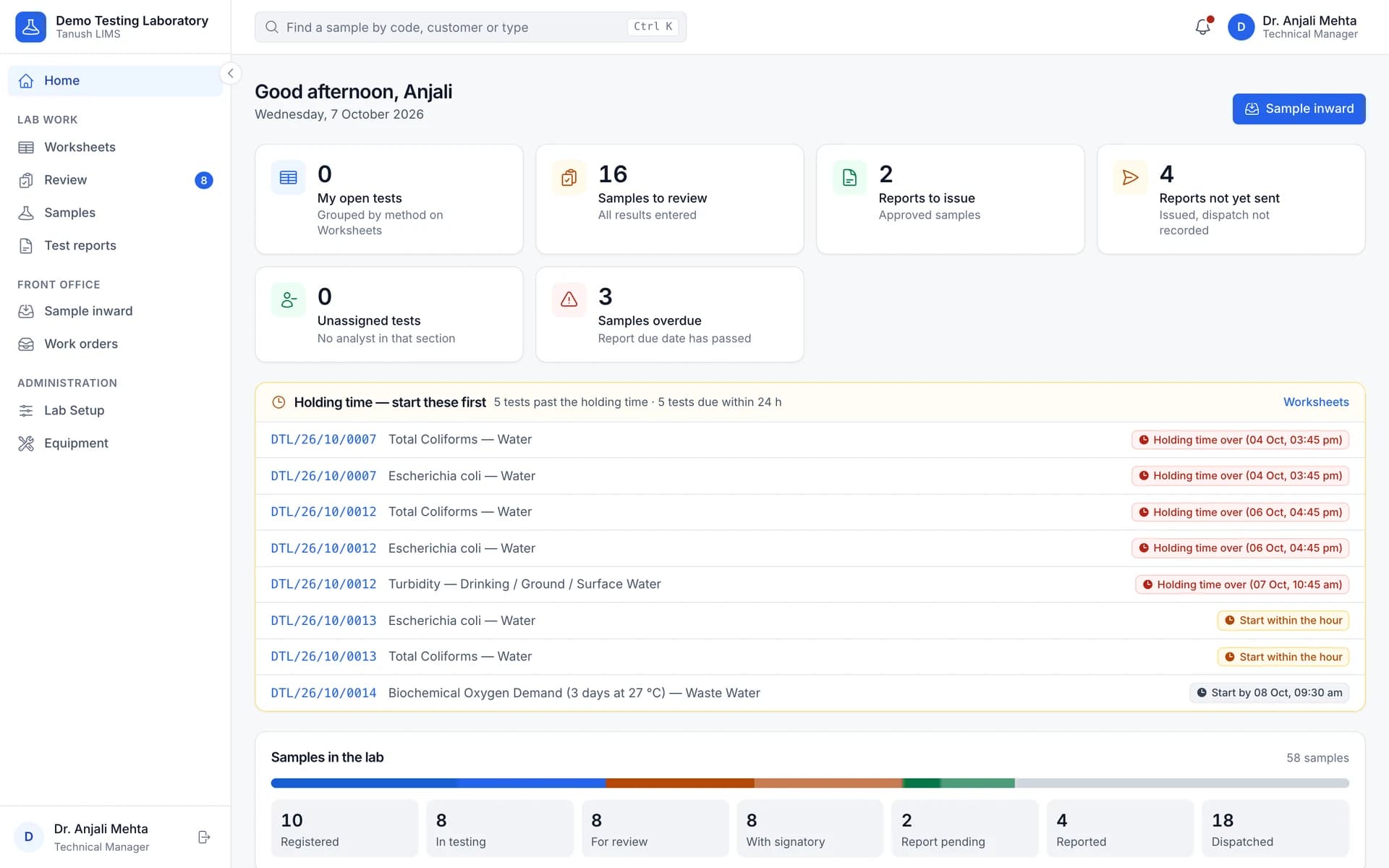Click "Holding time over (07 Oct, 10:45 am)" tag
Screen dimensions: 1389x868
1242,584
